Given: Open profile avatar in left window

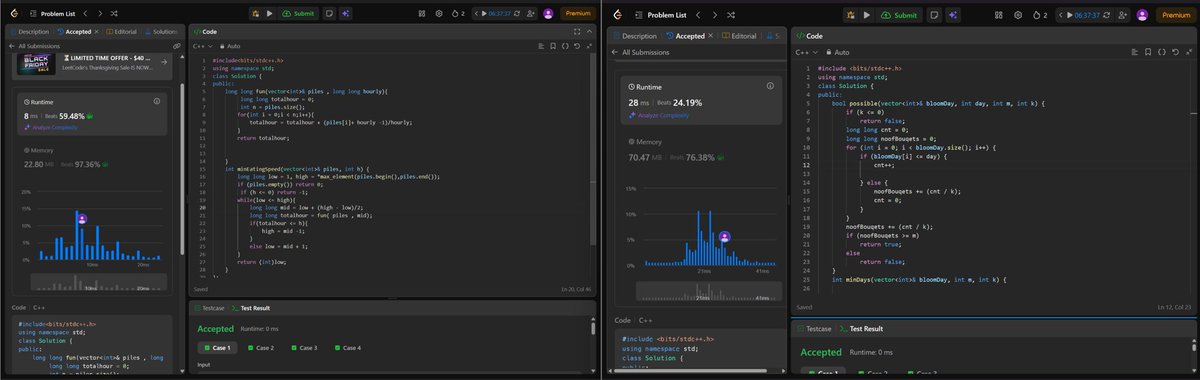Looking at the screenshot, I should 548,14.
